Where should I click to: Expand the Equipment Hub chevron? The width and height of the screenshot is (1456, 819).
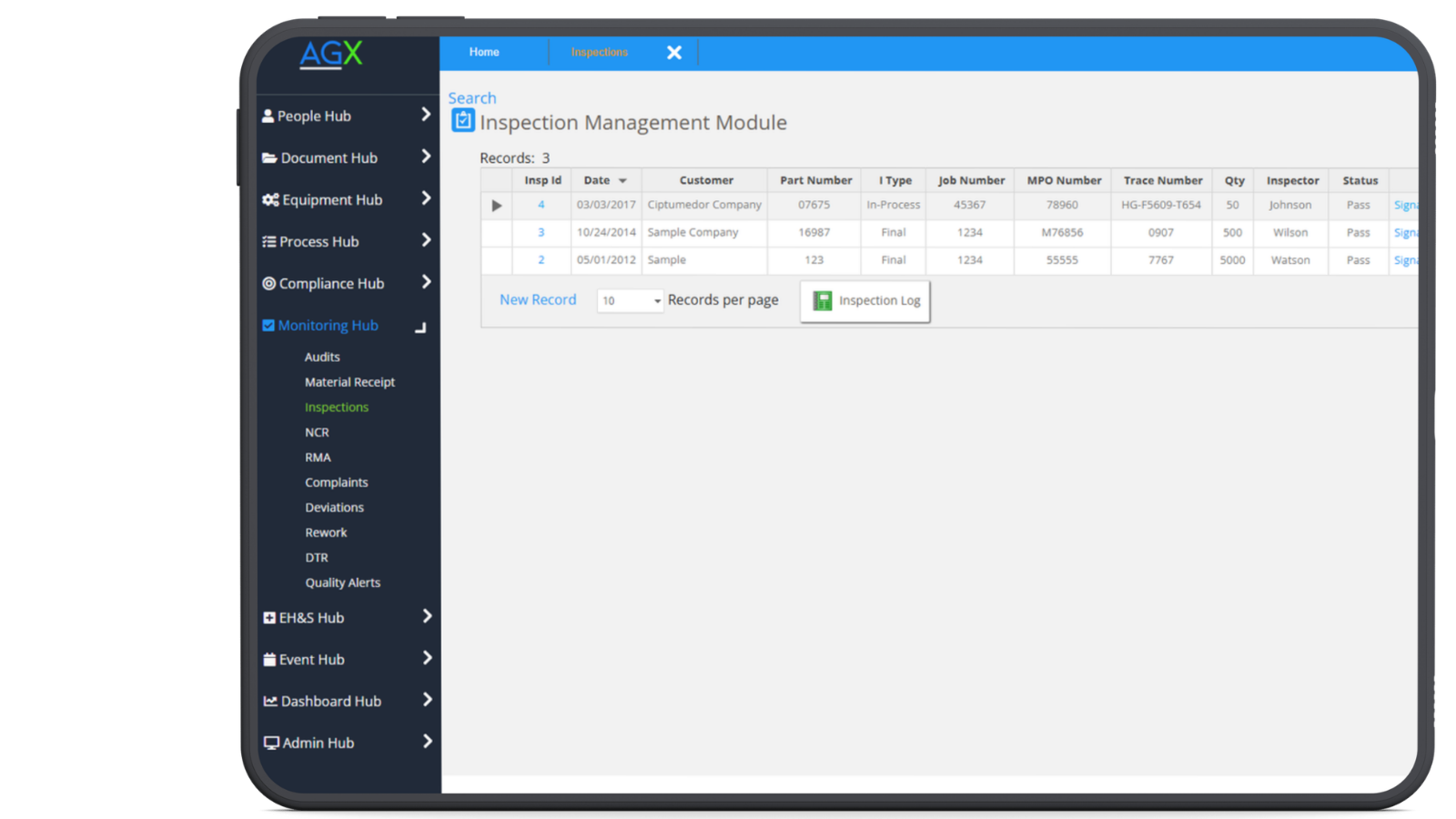426,198
